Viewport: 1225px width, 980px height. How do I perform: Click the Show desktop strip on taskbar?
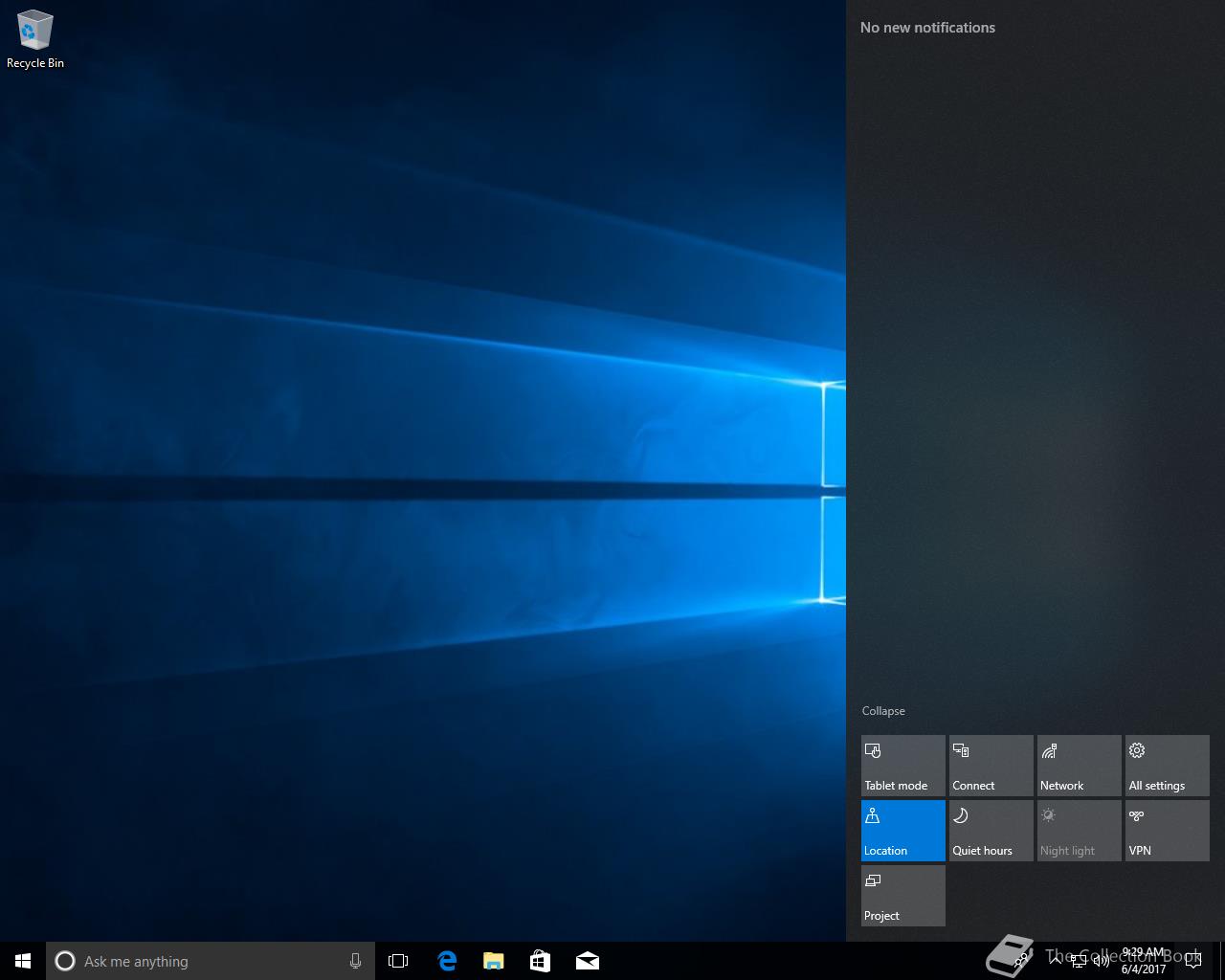pos(1222,961)
